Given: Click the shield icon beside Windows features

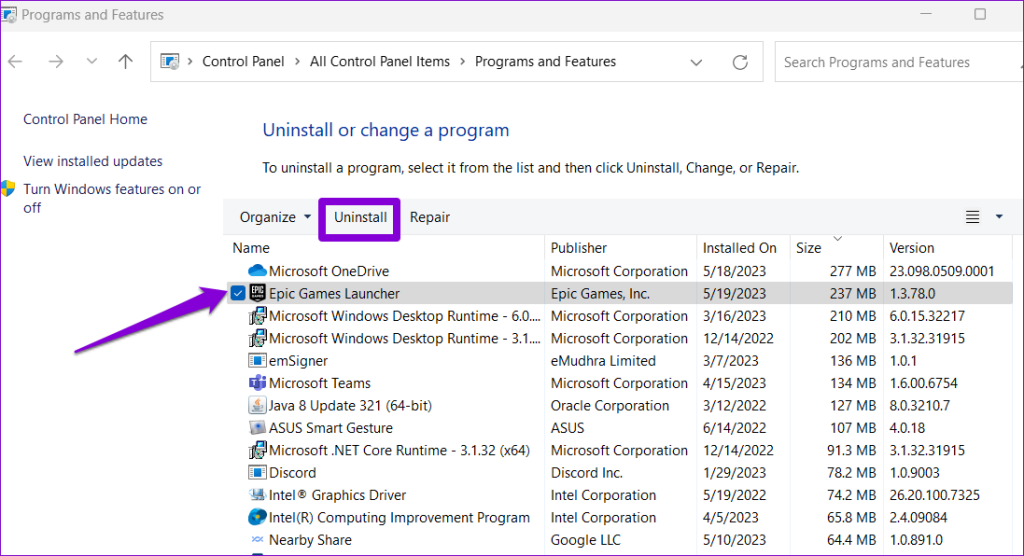Looking at the screenshot, I should [x=8, y=189].
